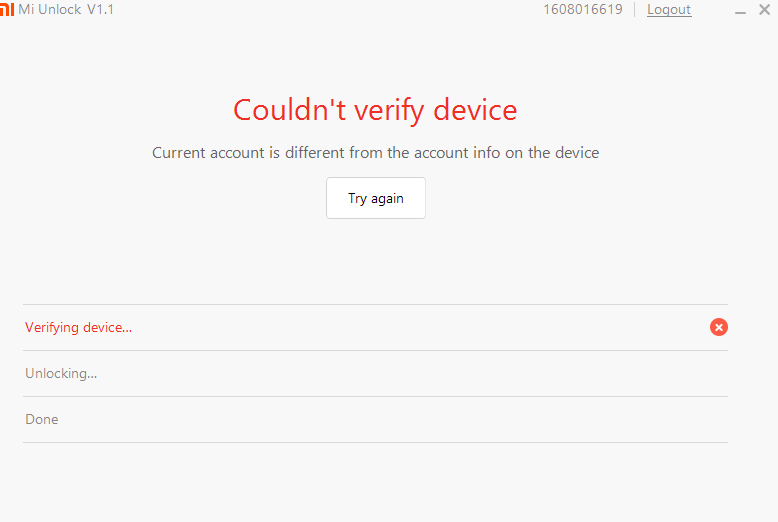Click the separator line below Done

(x=375, y=442)
